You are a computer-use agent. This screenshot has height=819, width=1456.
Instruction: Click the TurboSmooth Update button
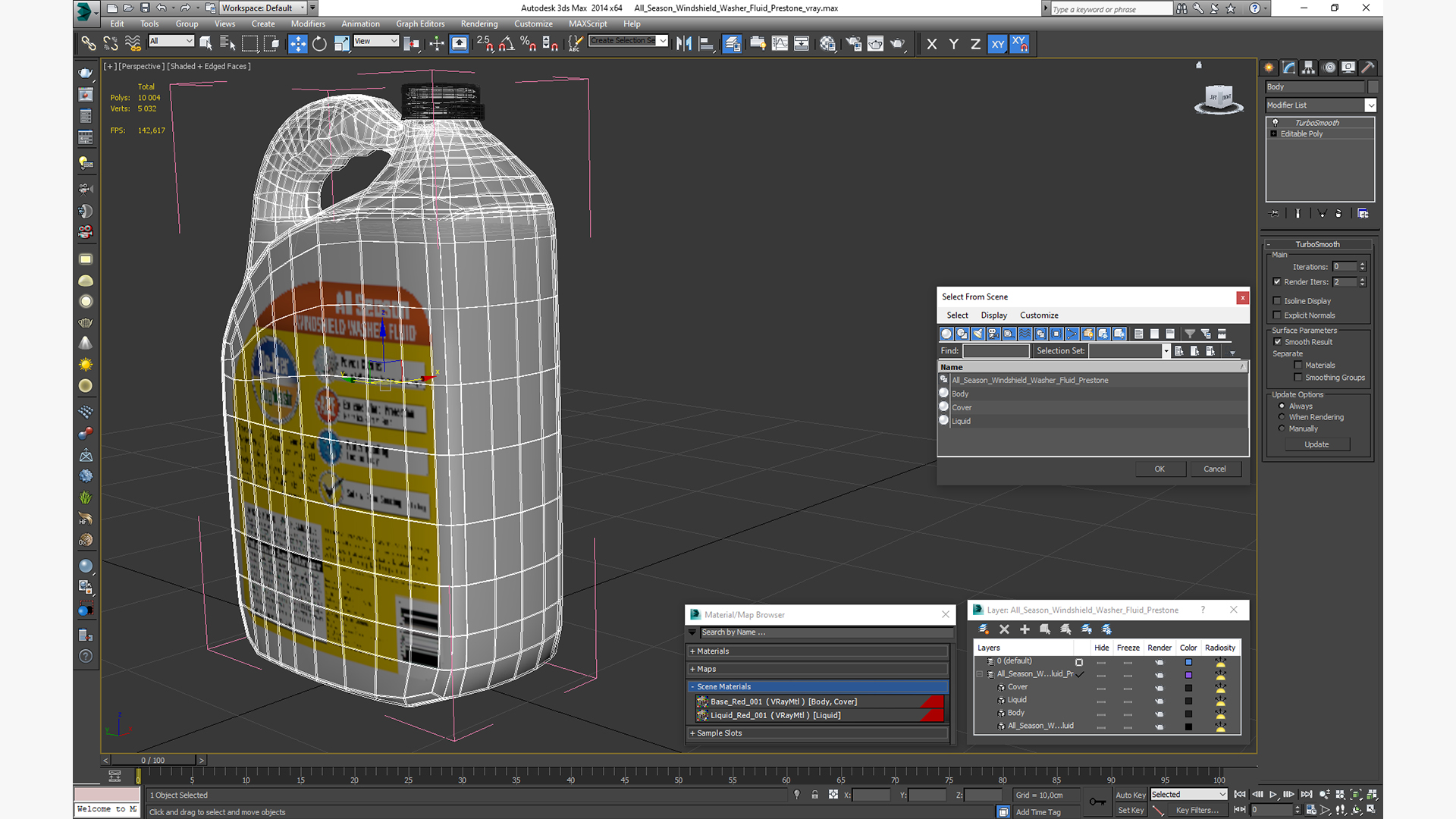click(1316, 444)
